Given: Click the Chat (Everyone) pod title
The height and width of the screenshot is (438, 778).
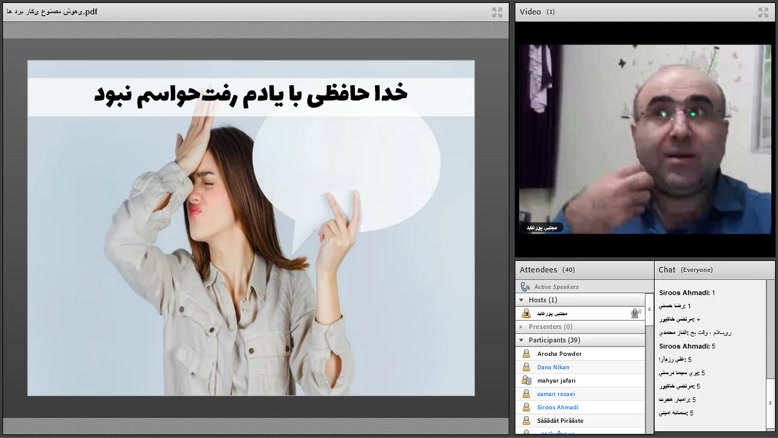Looking at the screenshot, I should point(688,269).
